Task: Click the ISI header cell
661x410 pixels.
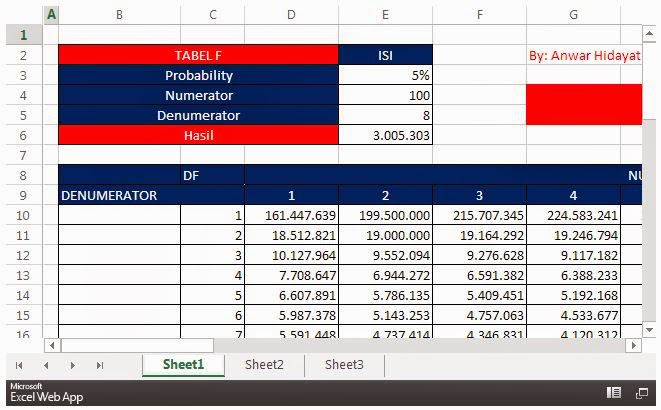Action: [385, 55]
